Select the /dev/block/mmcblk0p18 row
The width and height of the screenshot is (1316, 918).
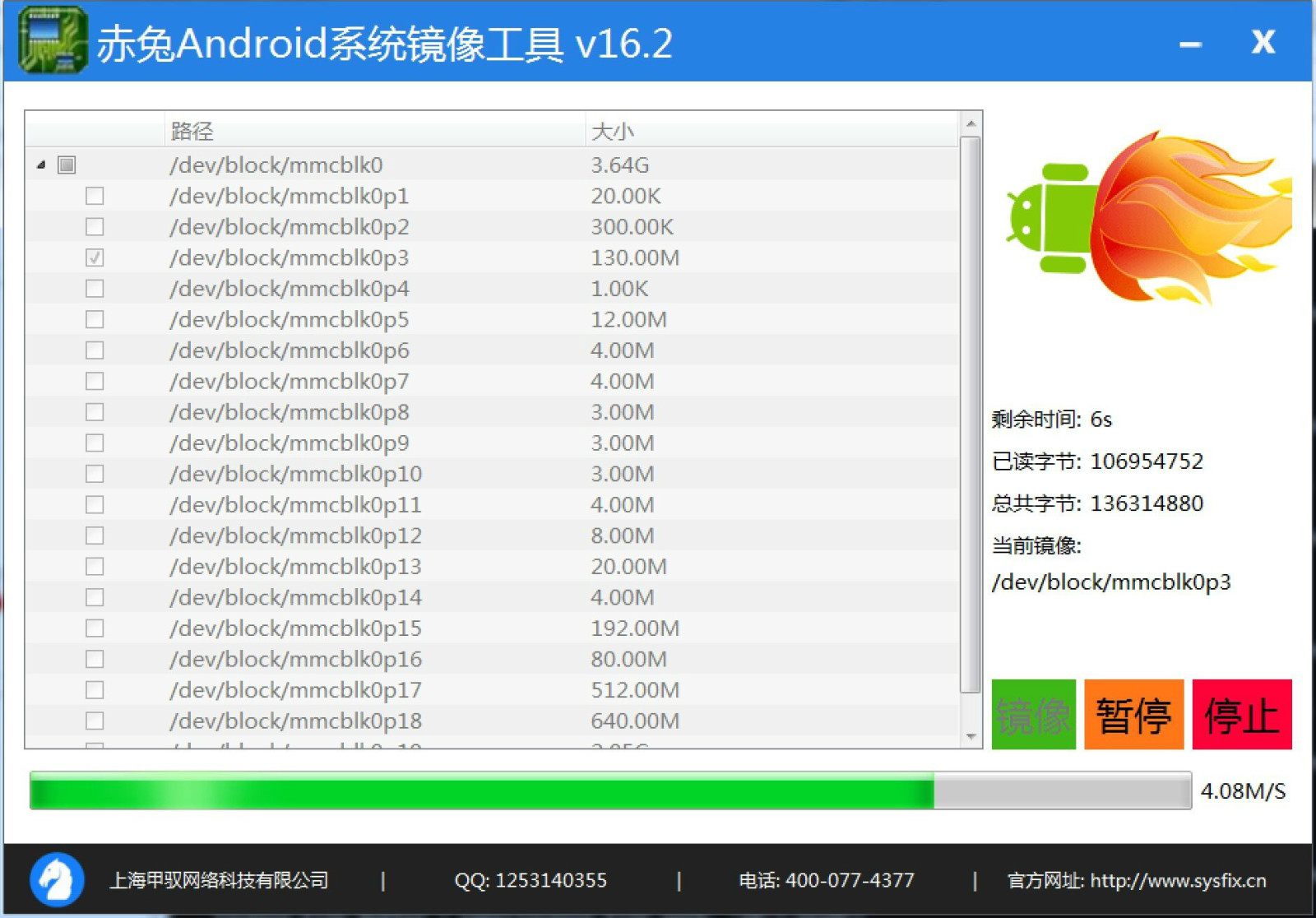[x=295, y=721]
